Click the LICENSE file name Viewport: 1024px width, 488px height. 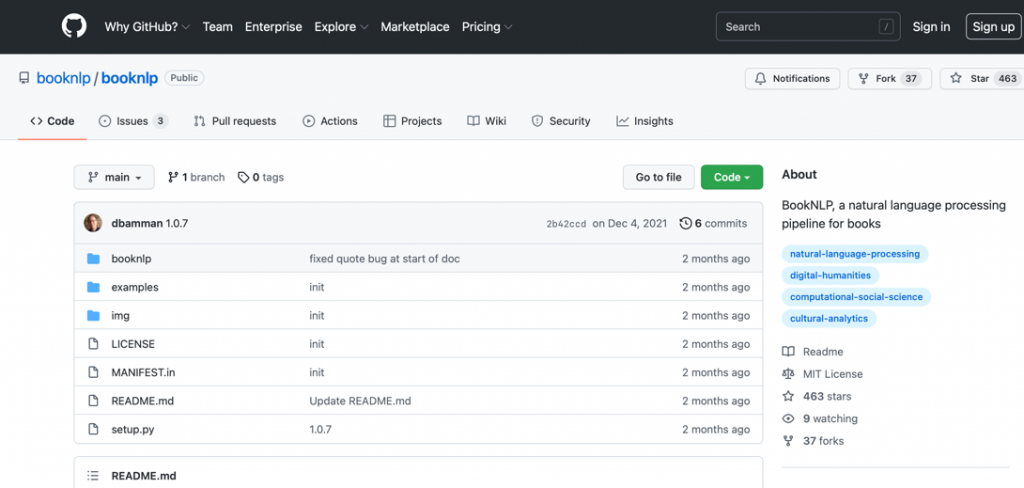click(133, 344)
